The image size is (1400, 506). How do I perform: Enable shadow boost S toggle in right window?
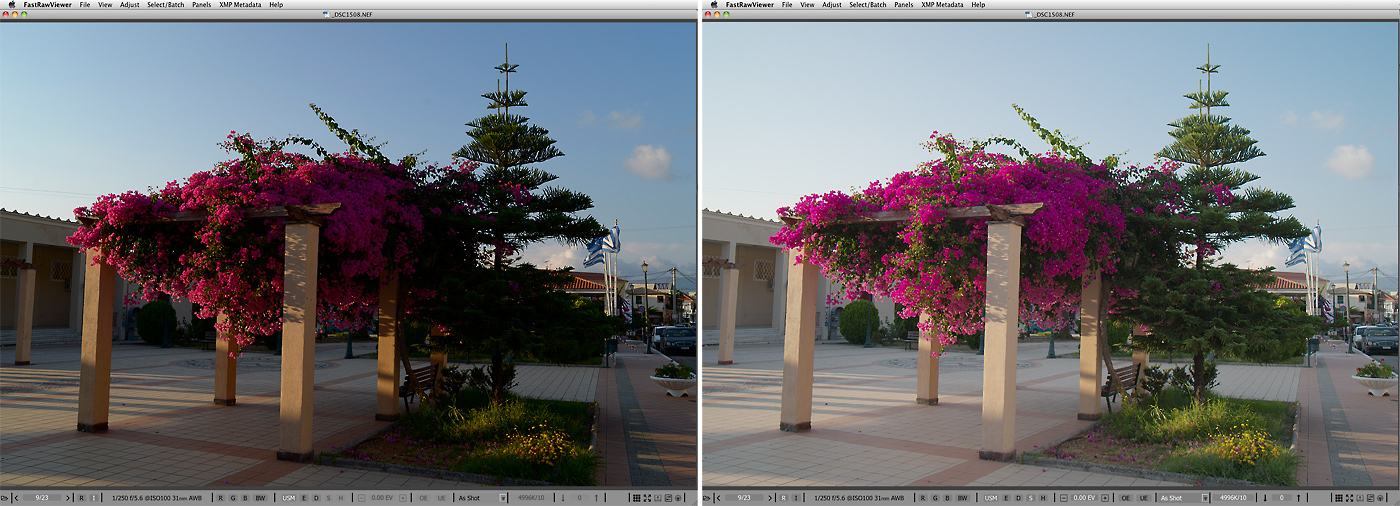click(1031, 497)
